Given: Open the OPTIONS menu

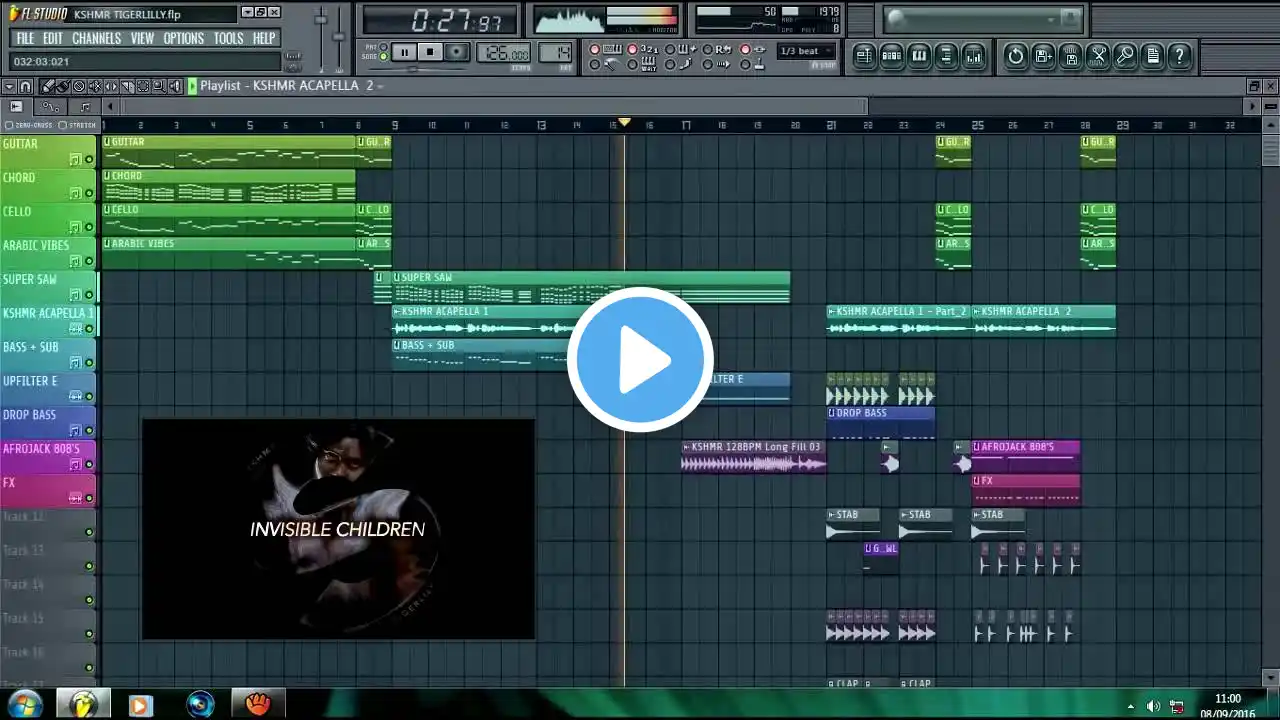Looking at the screenshot, I should (x=183, y=39).
